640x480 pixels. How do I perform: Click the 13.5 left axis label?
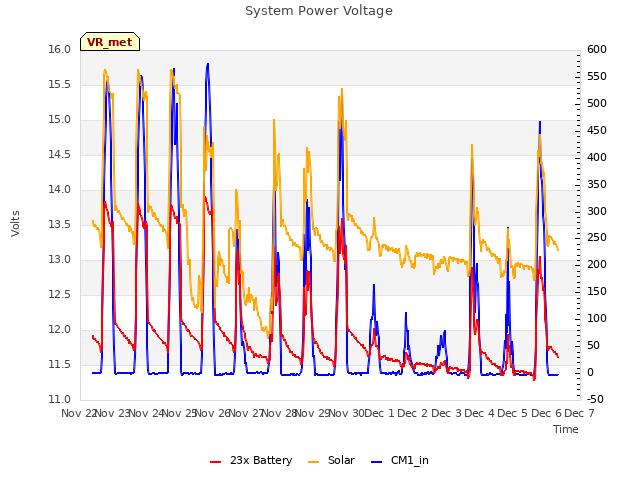tap(60, 224)
